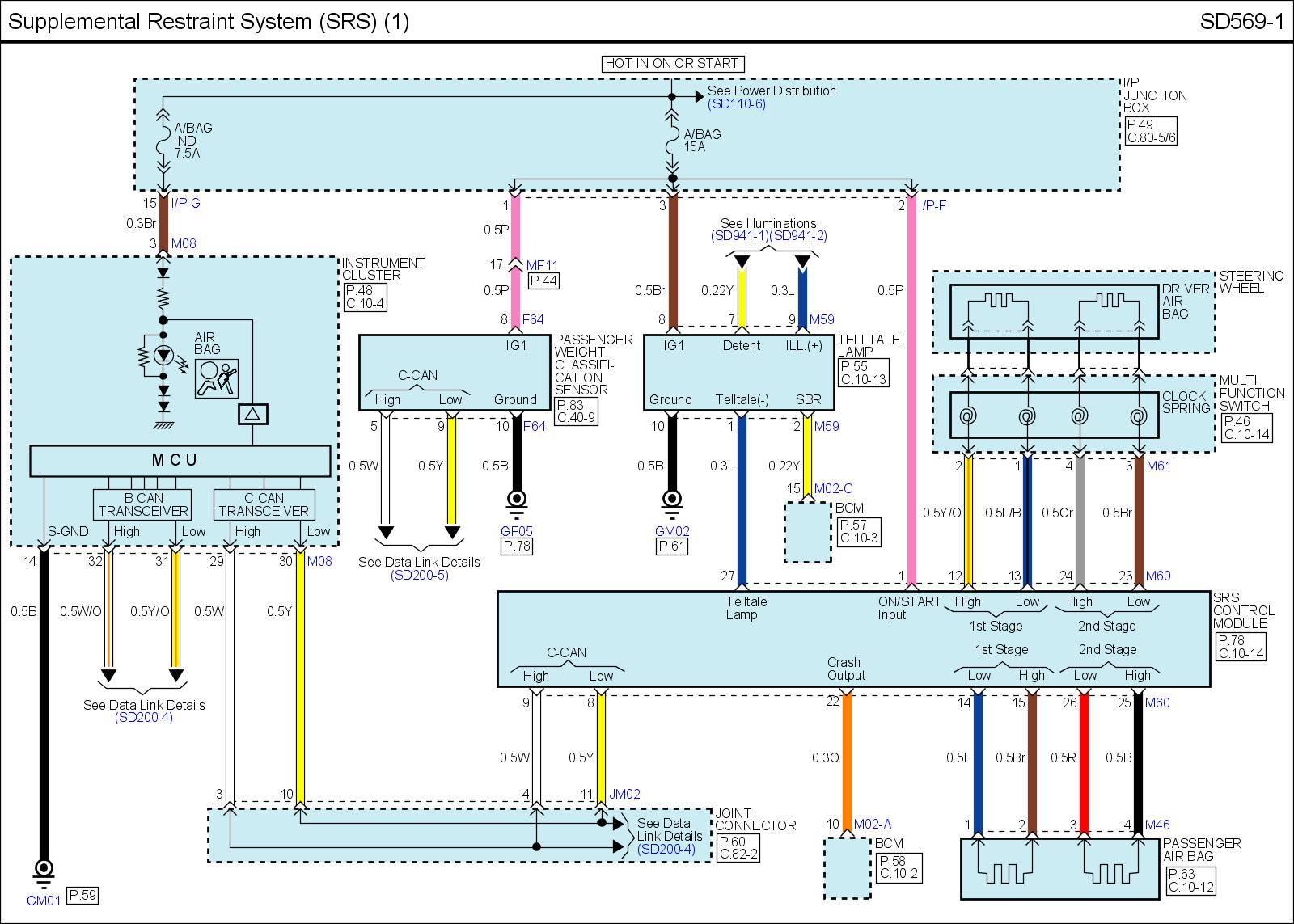This screenshot has width=1294, height=924.
Task: Click the 0.5Y/O wire label near pin 12
Action: (x=941, y=513)
